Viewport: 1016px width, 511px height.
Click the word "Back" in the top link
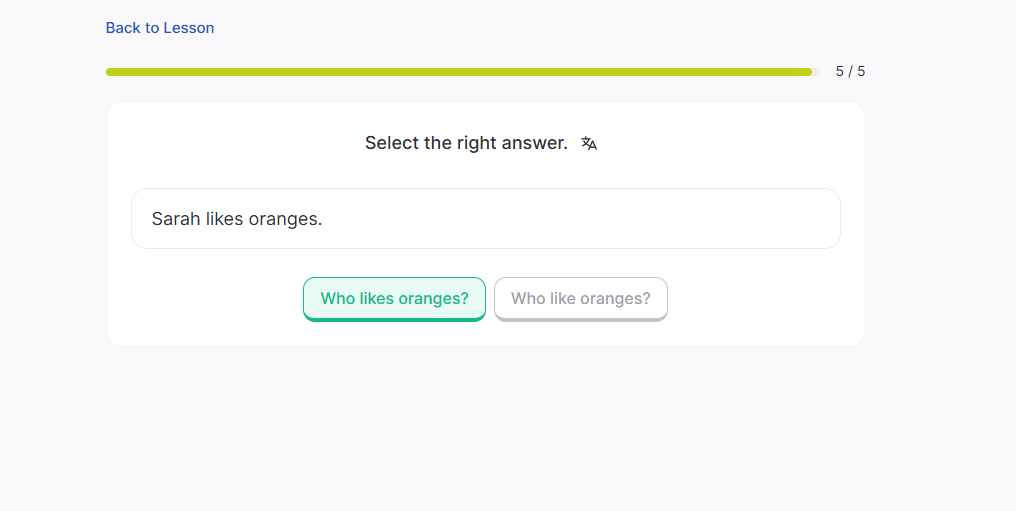point(123,28)
